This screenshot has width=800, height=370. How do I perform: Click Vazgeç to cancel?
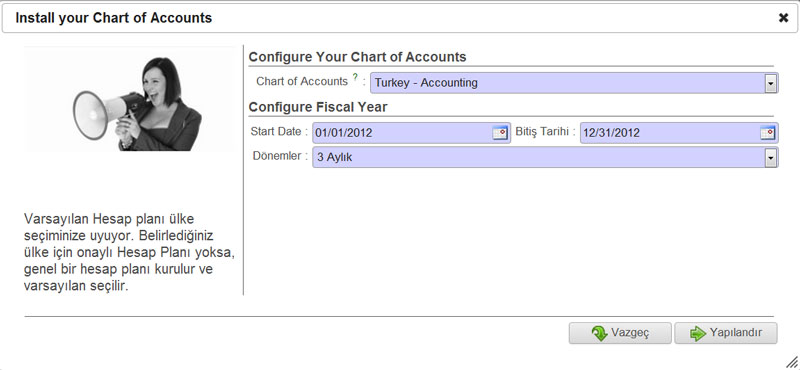click(x=620, y=333)
